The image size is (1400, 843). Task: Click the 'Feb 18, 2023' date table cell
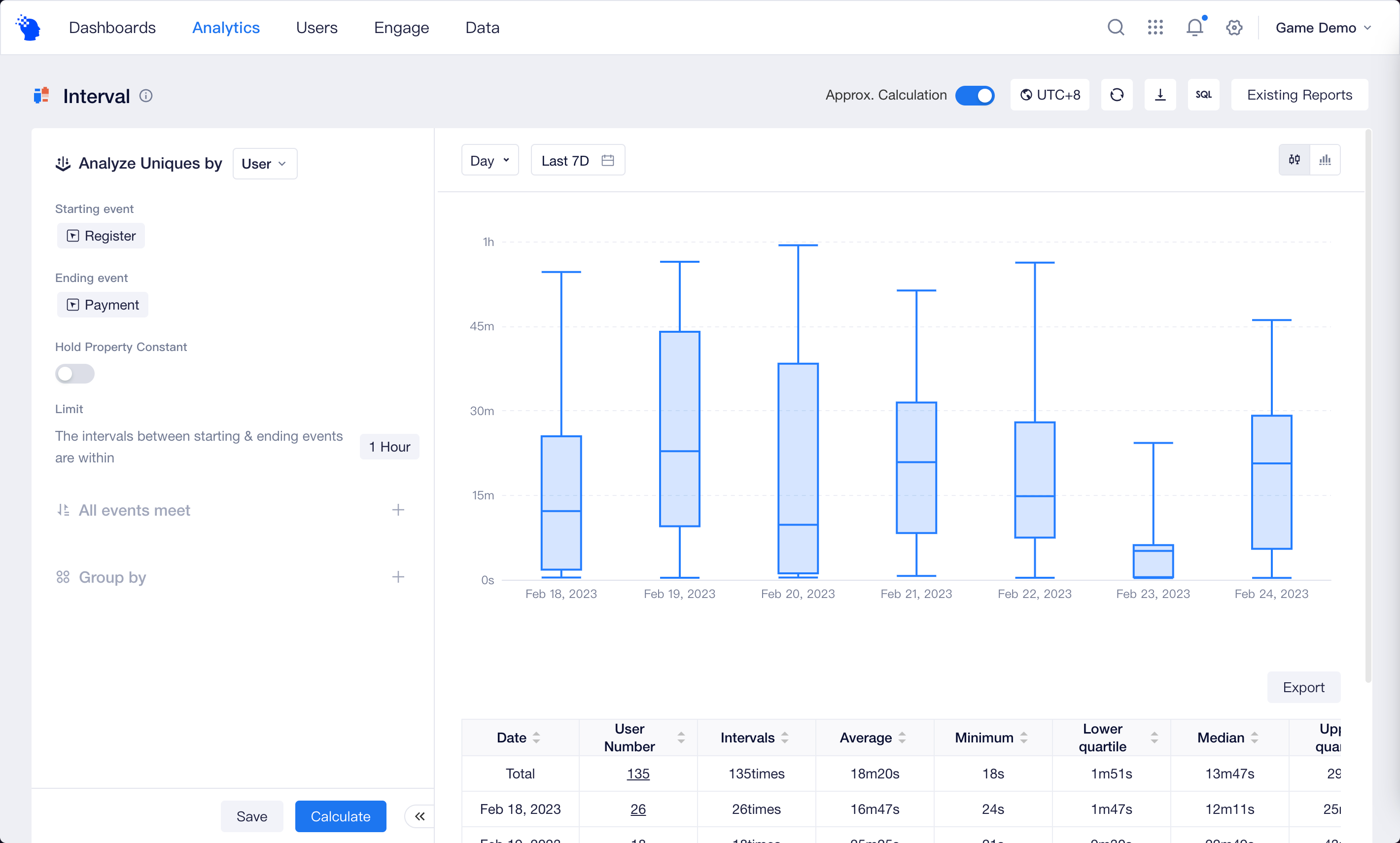(520, 809)
